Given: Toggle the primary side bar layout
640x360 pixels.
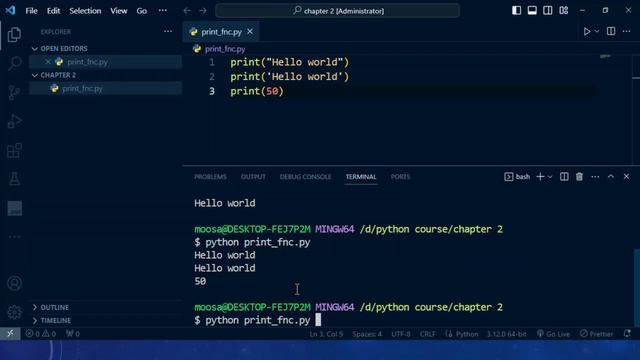Looking at the screenshot, I should [516, 11].
